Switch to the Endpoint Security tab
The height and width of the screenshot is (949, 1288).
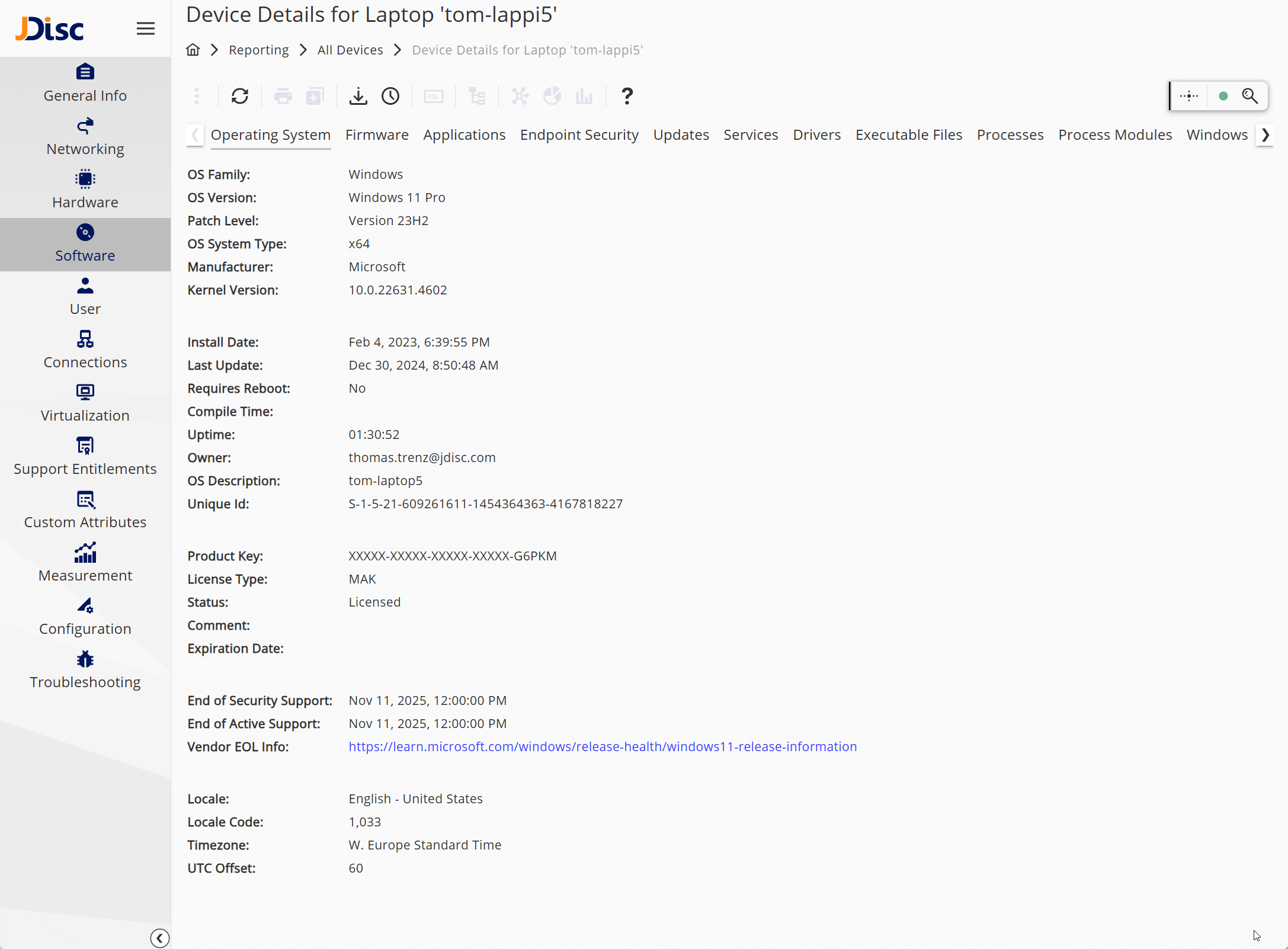(579, 135)
